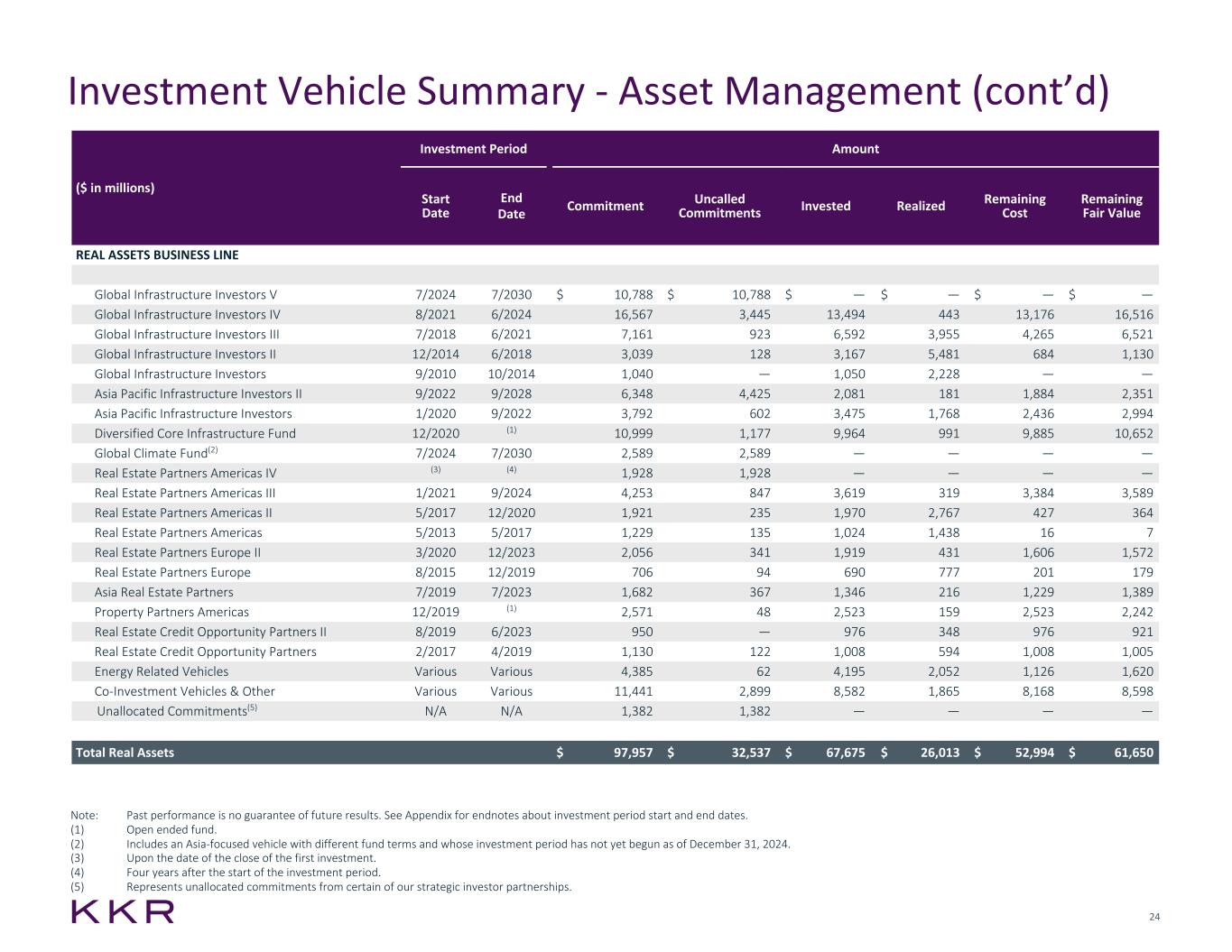1232x952 pixels.
Task: Click the Commitment column header
Action: 606,206
